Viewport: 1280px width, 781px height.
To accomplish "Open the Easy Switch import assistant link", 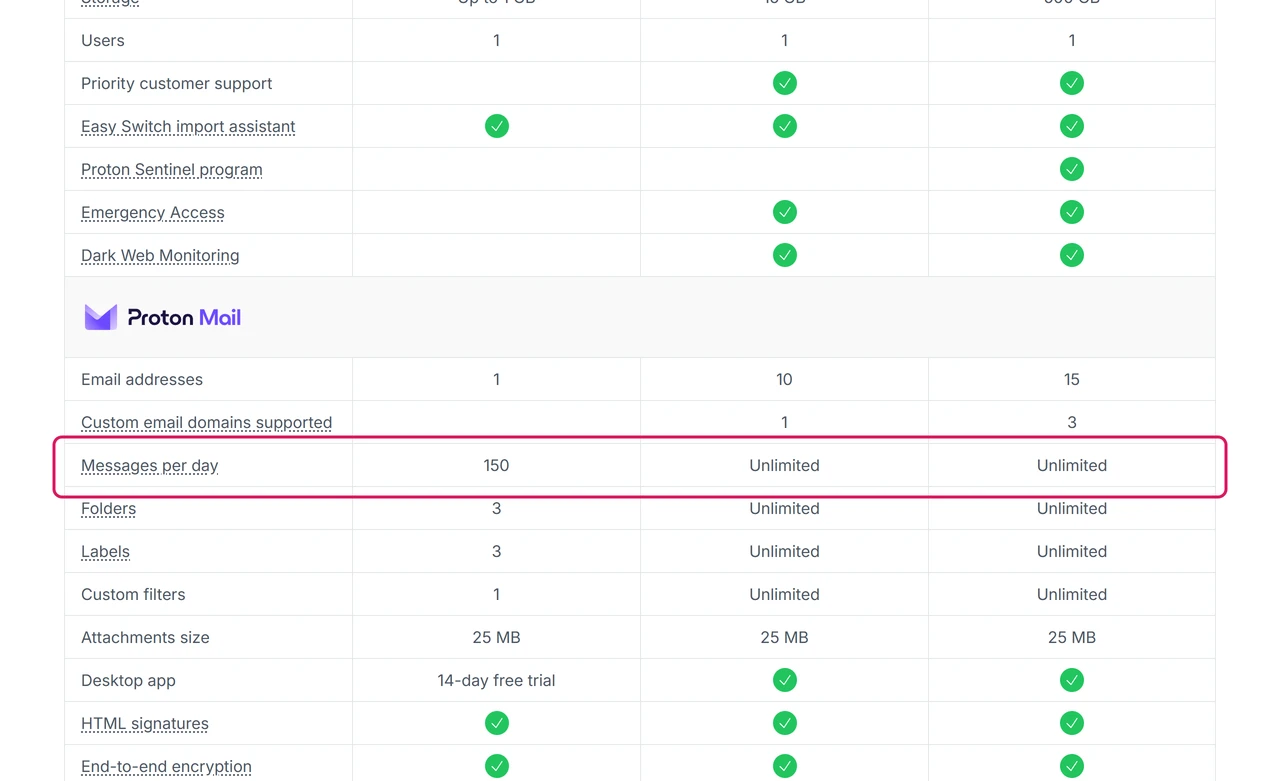I will tap(188, 127).
